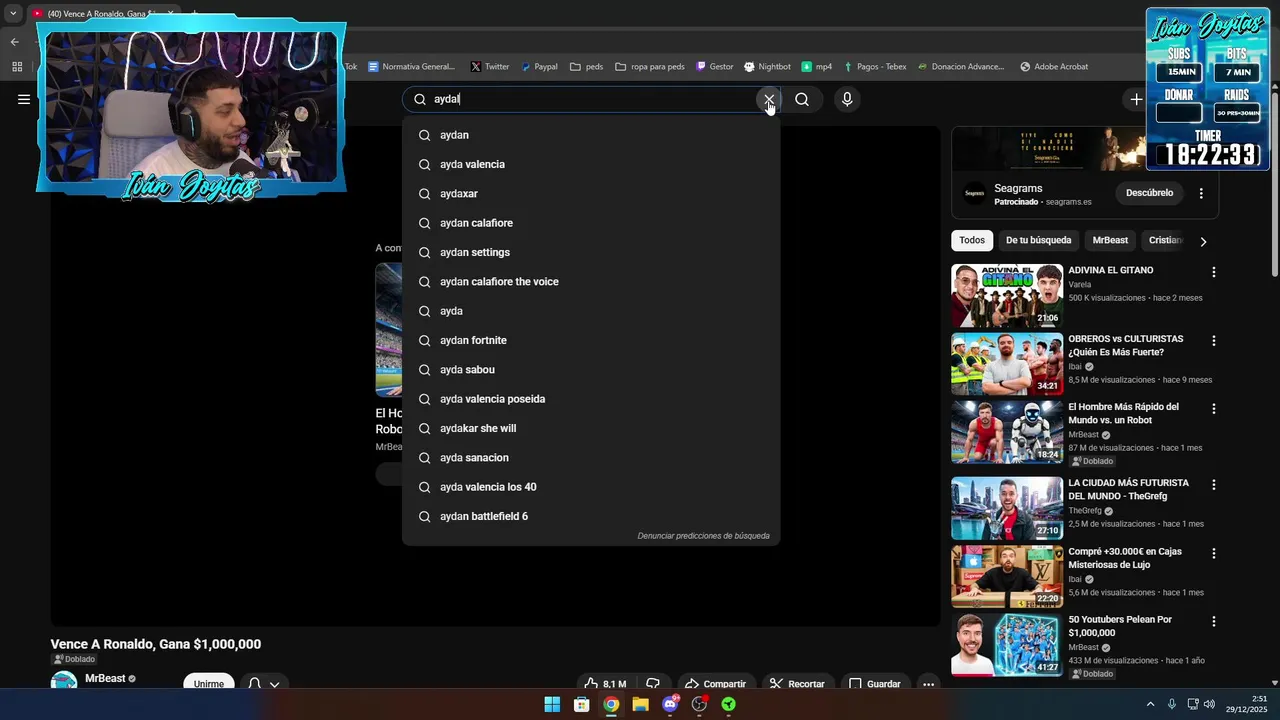Select suggestion aydan calafiore

(590, 223)
